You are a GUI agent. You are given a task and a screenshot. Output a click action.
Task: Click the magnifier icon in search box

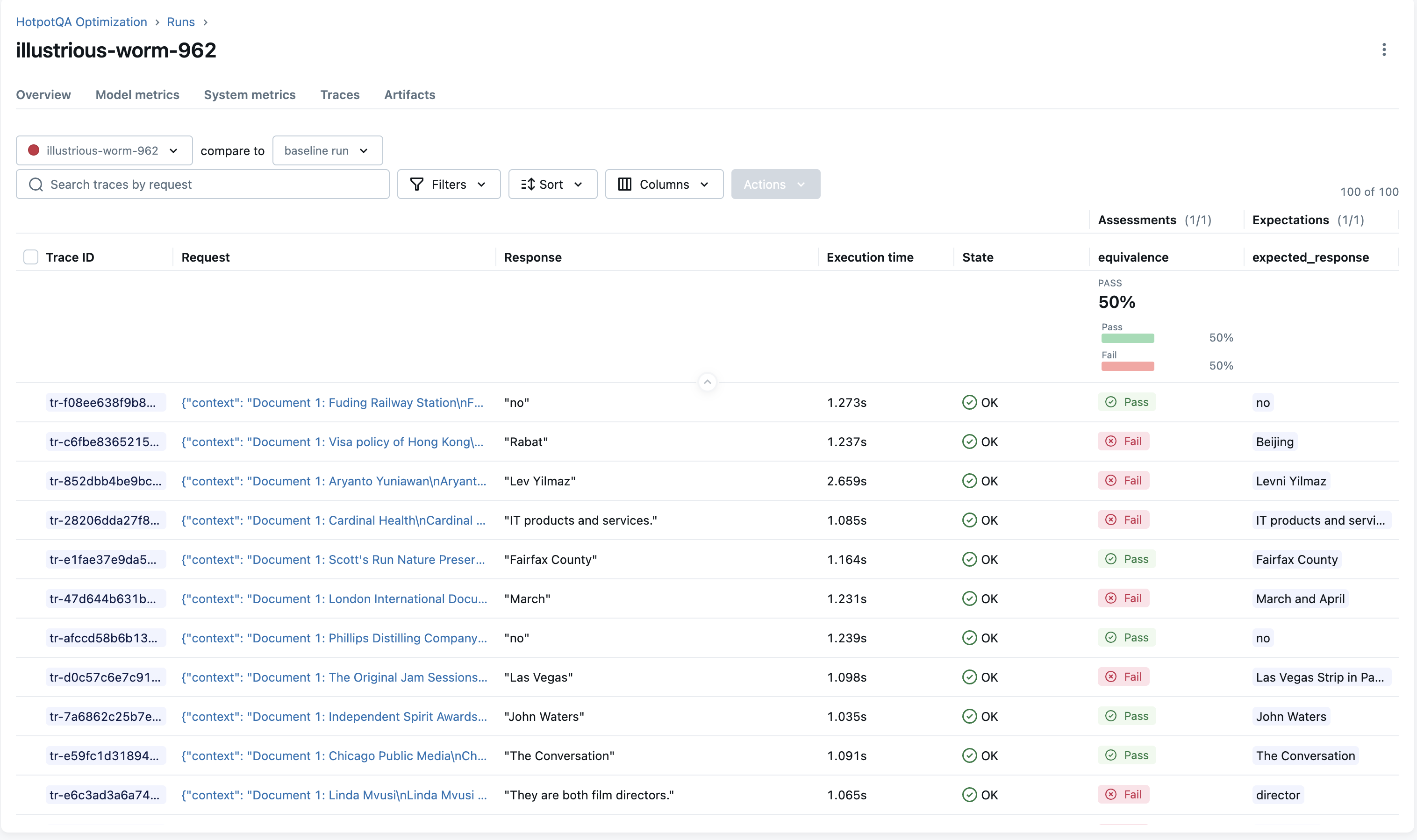point(36,185)
